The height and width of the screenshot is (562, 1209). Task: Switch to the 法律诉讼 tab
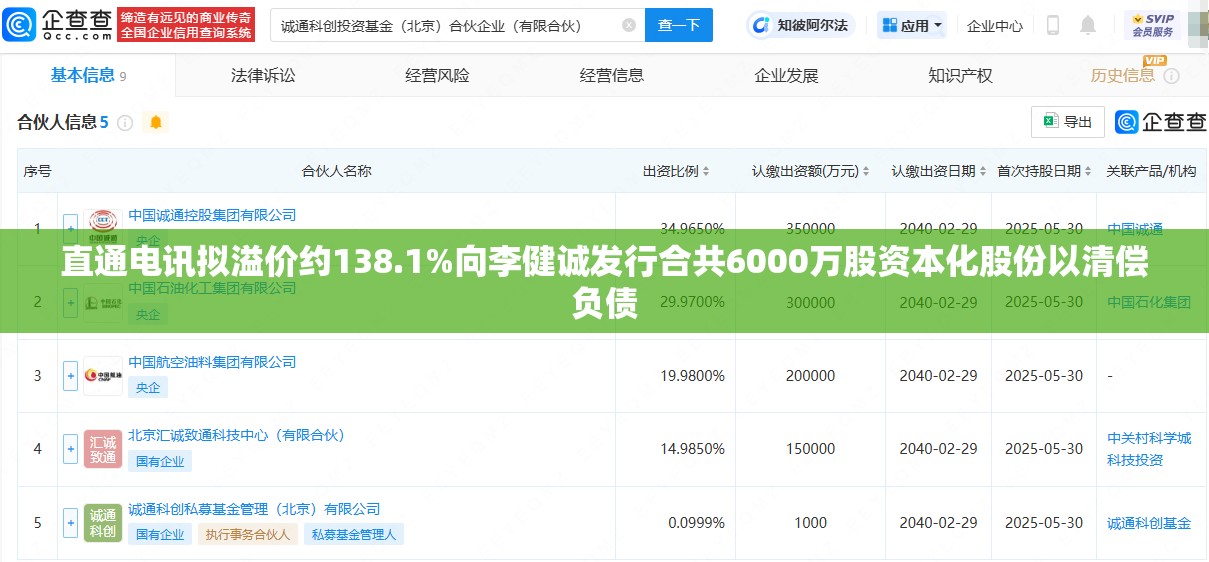[263, 75]
